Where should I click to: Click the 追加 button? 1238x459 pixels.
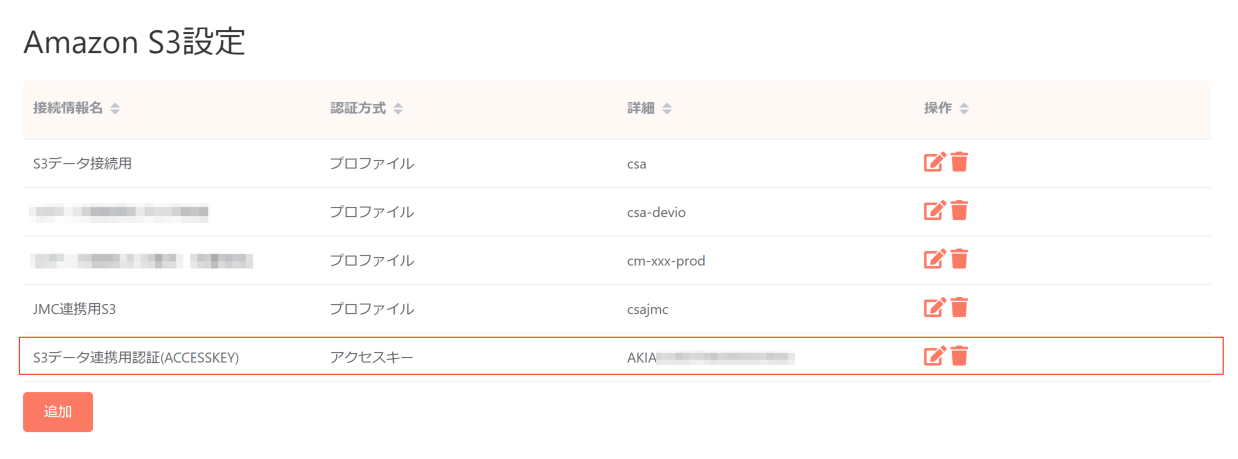pos(58,412)
